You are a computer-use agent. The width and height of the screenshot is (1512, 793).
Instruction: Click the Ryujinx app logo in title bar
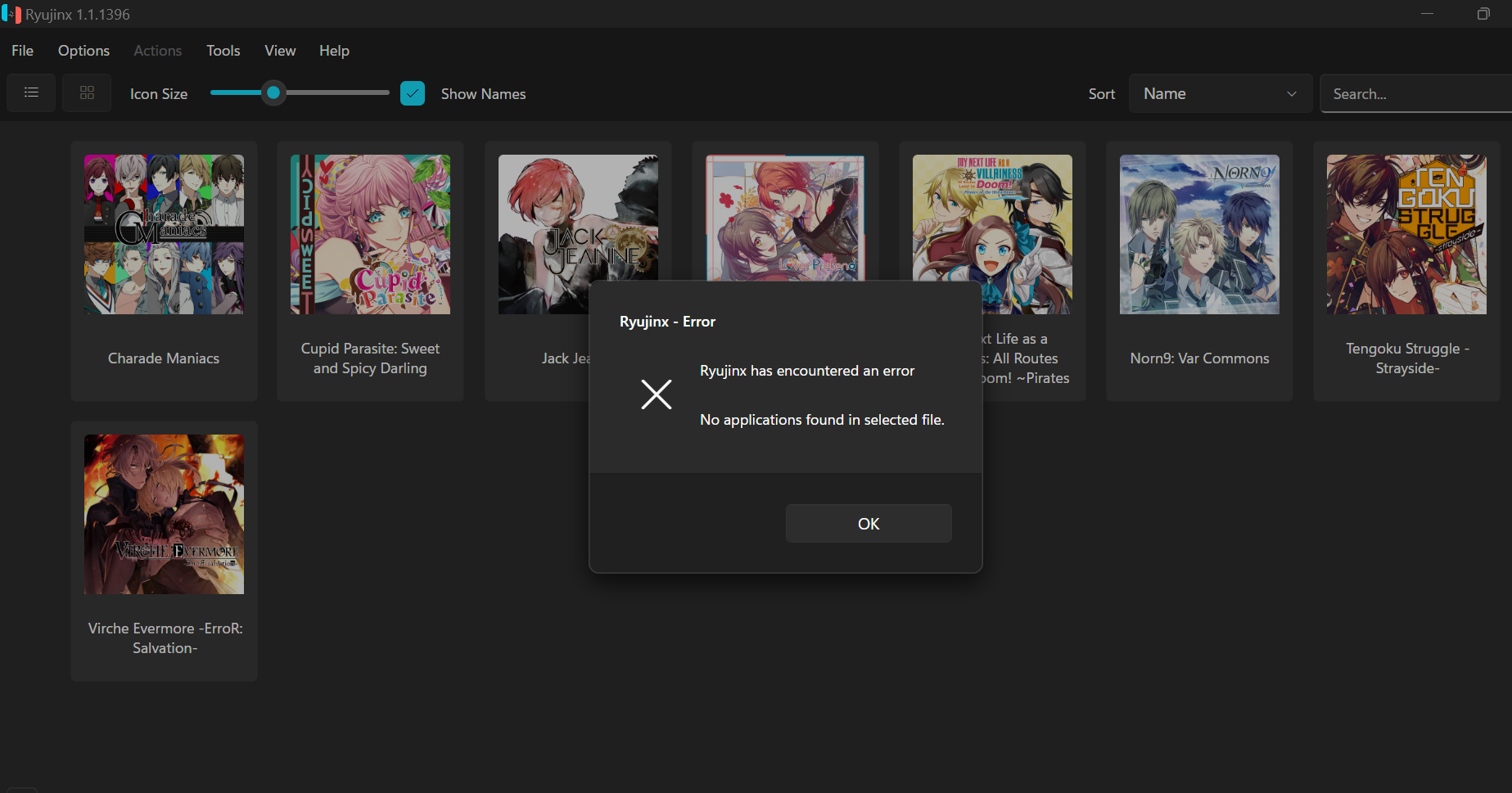[11, 14]
